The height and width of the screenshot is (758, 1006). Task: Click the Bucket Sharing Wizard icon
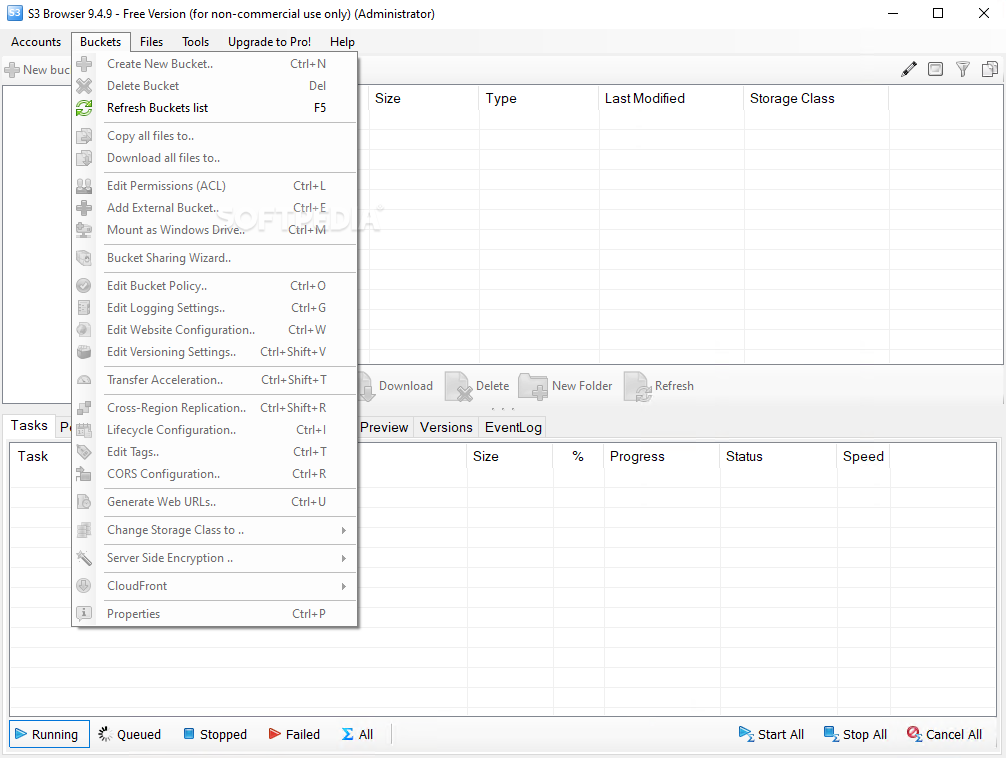click(x=84, y=258)
